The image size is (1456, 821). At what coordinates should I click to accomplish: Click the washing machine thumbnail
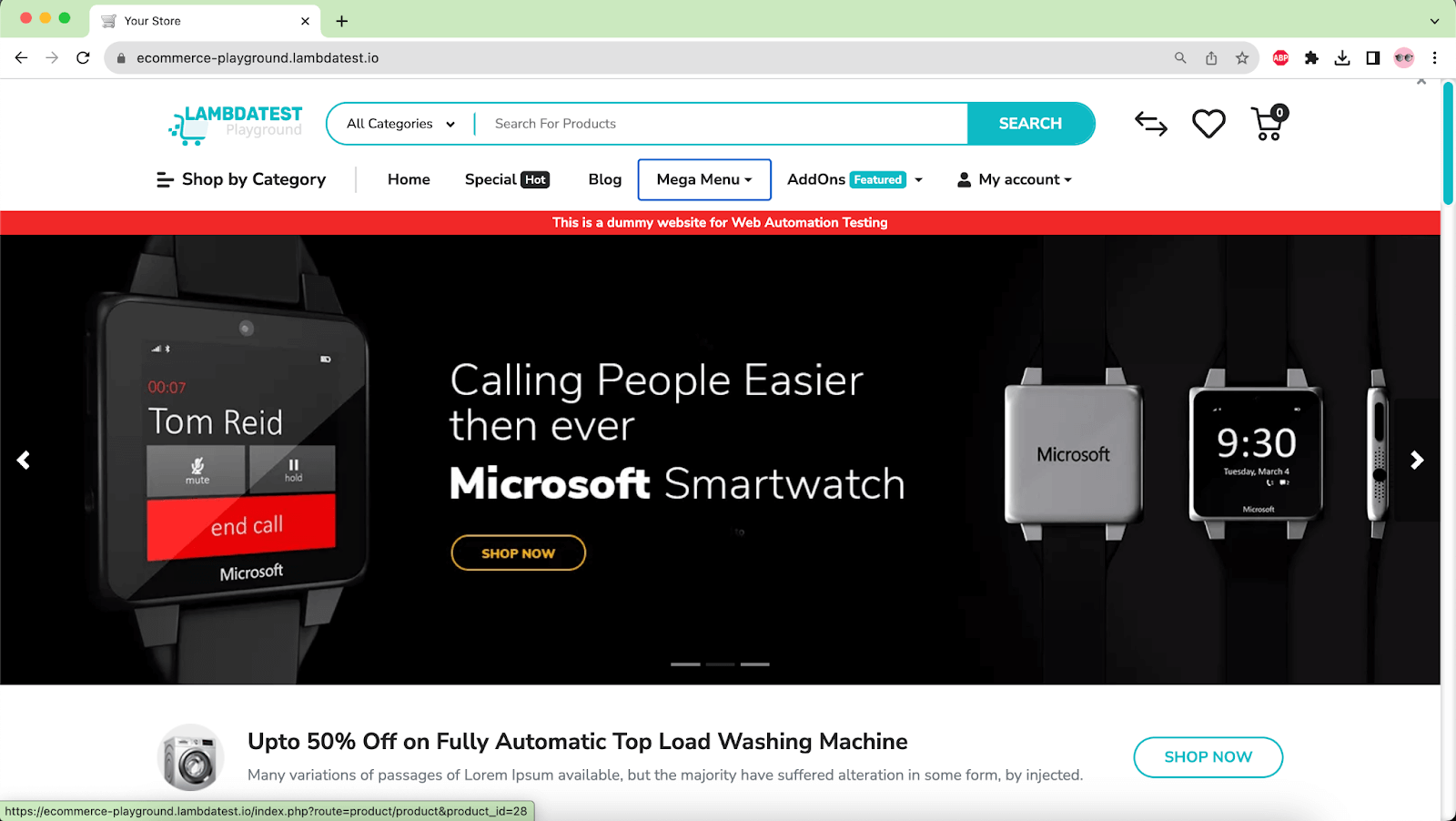tap(190, 757)
